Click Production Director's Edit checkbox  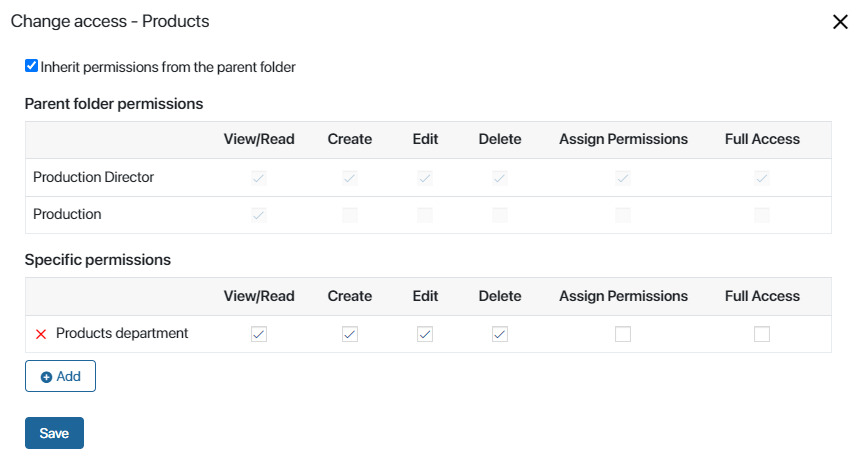tap(425, 178)
